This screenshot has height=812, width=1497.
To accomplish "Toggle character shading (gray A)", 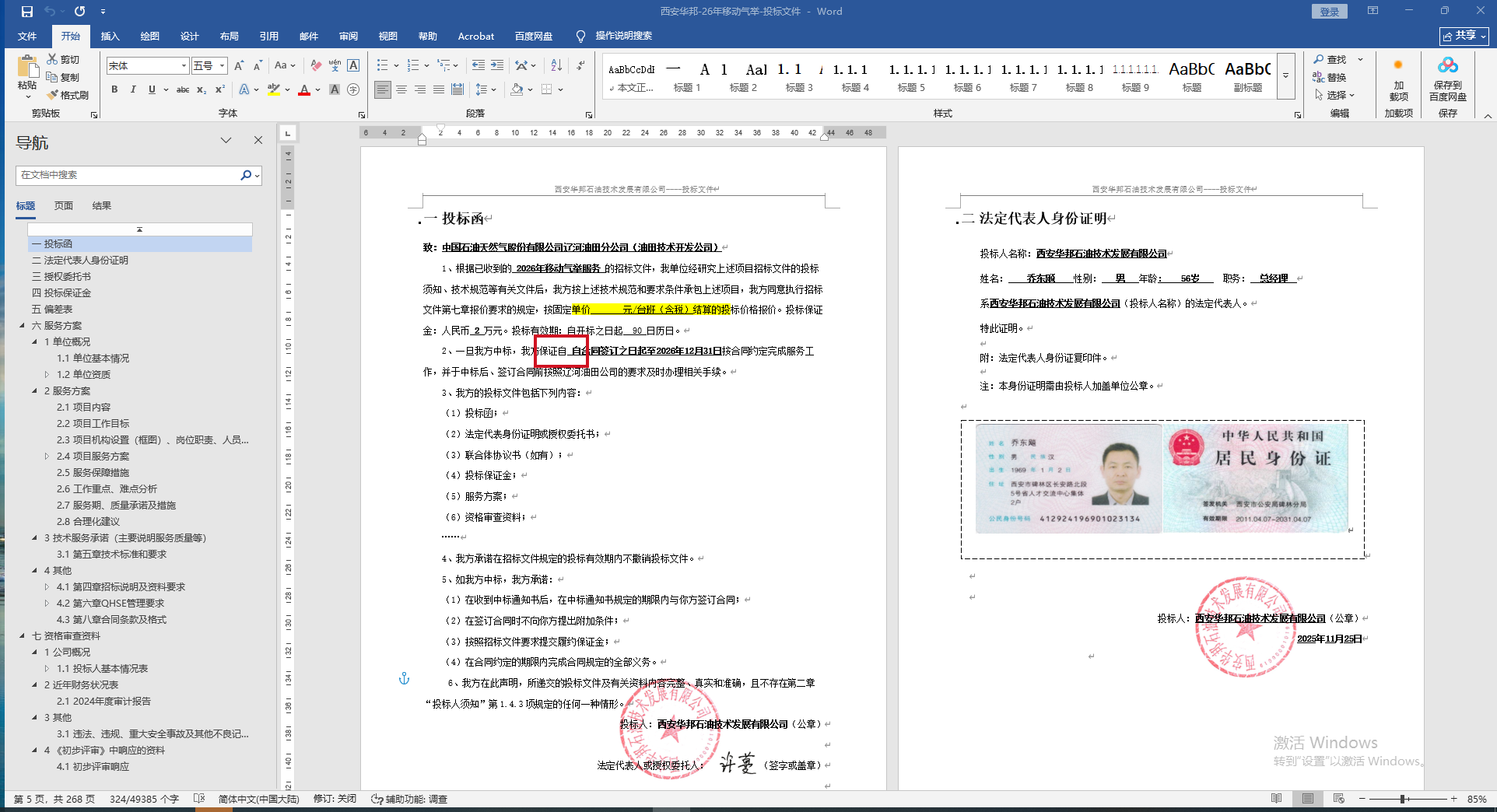I will coord(335,89).
